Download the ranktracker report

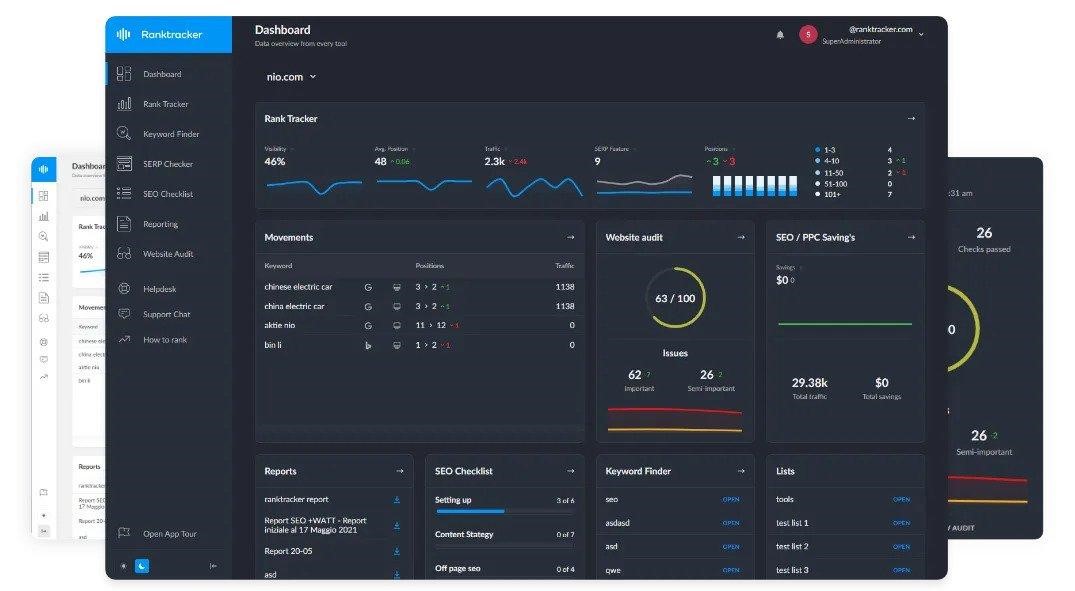[397, 500]
